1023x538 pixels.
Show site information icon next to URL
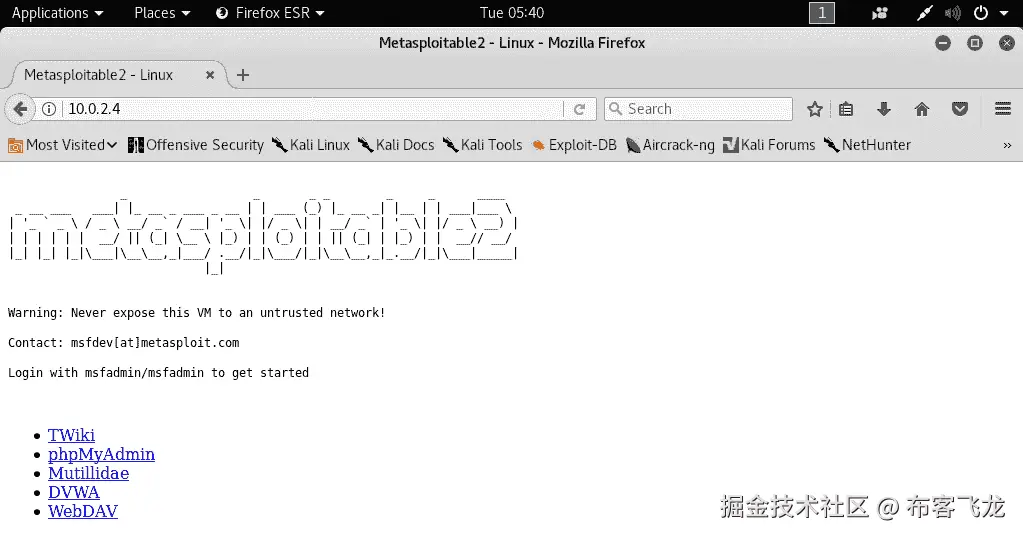pyautogui.click(x=49, y=109)
